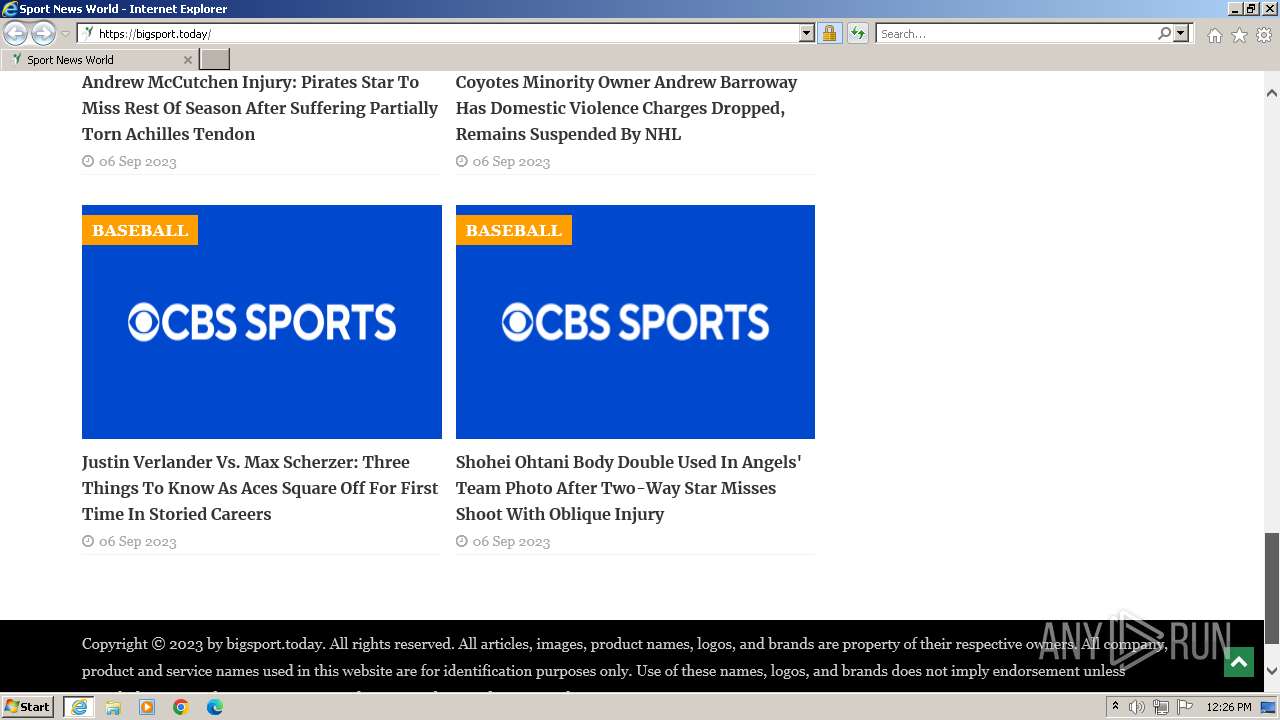Go to the Home page icon
This screenshot has height=720, width=1280.
pyautogui.click(x=1214, y=35)
